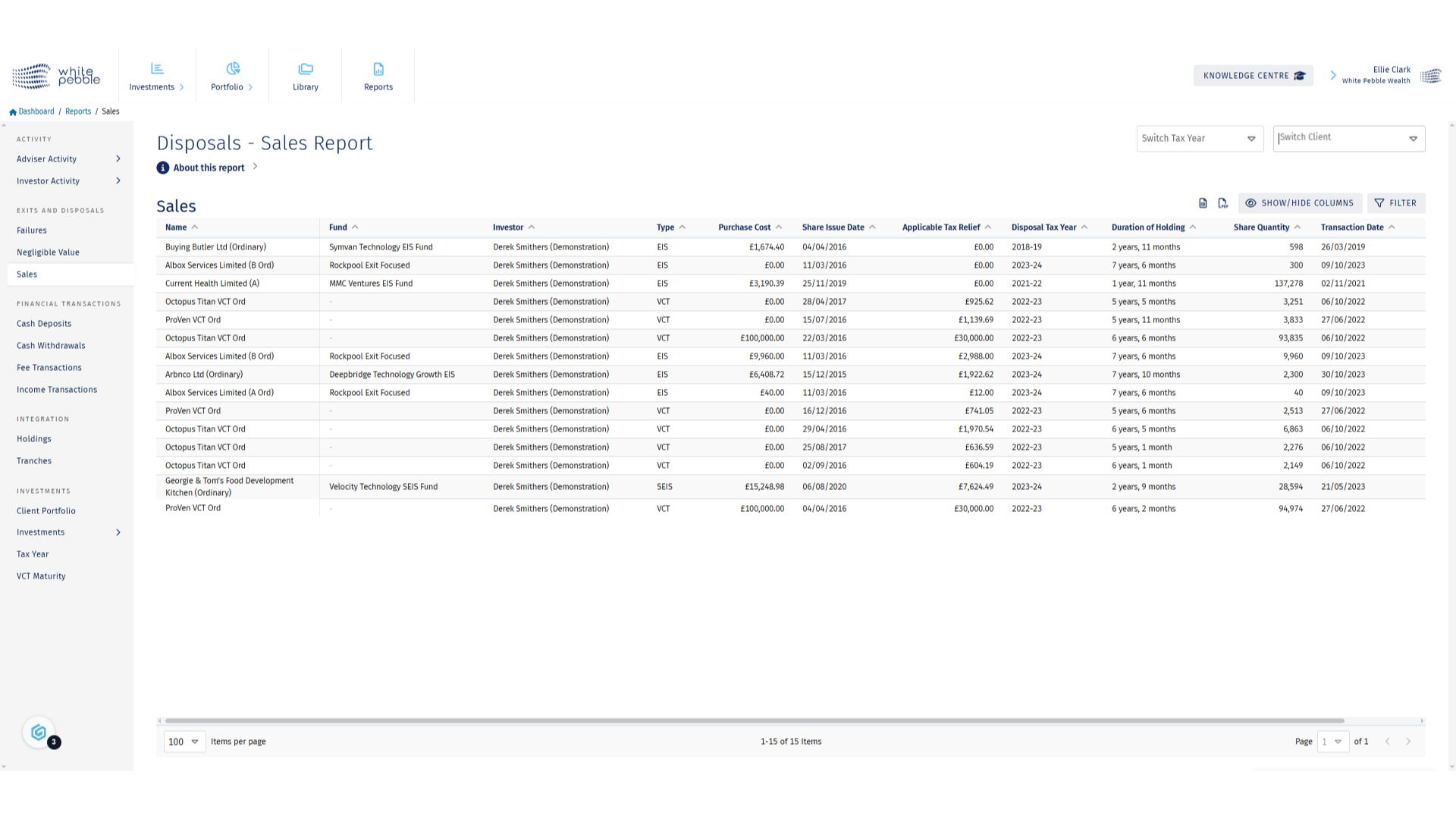
Task: Toggle Show/Hide Columns eye button
Action: tap(1300, 203)
